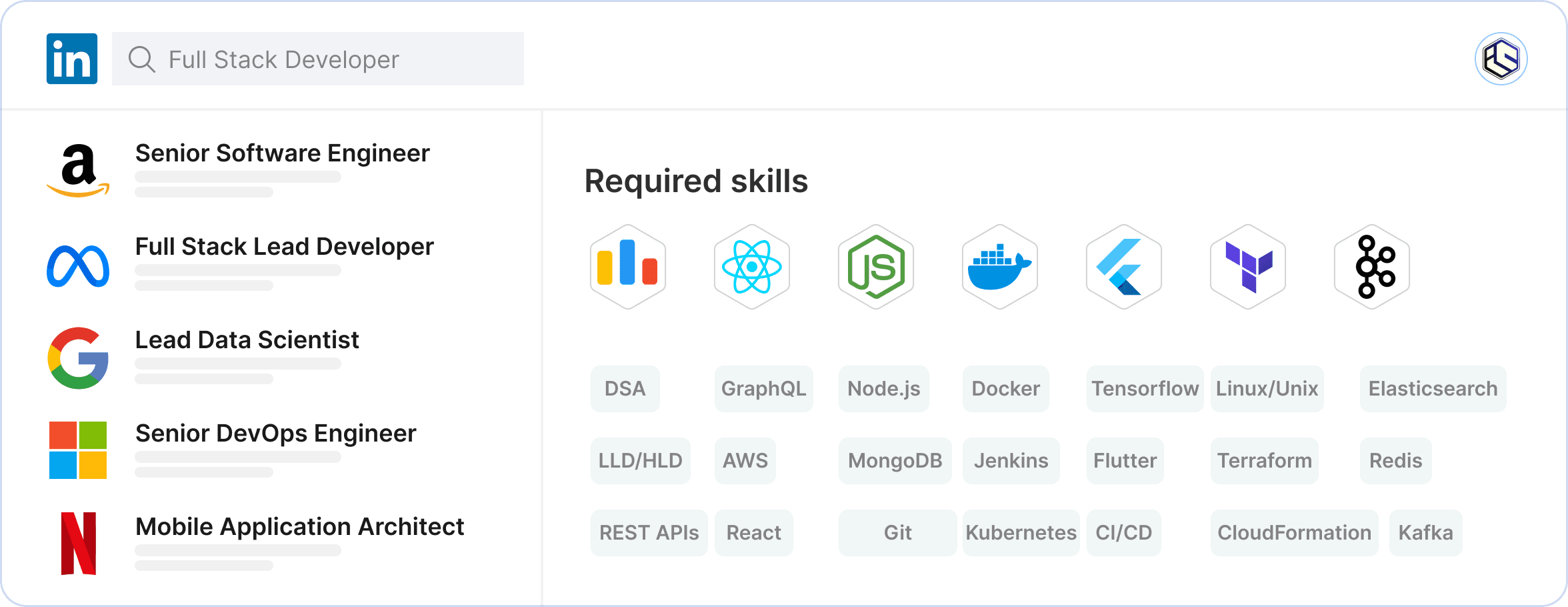Screen dimensions: 1568x607
Task: Click the Google company logo
Action: (78, 358)
